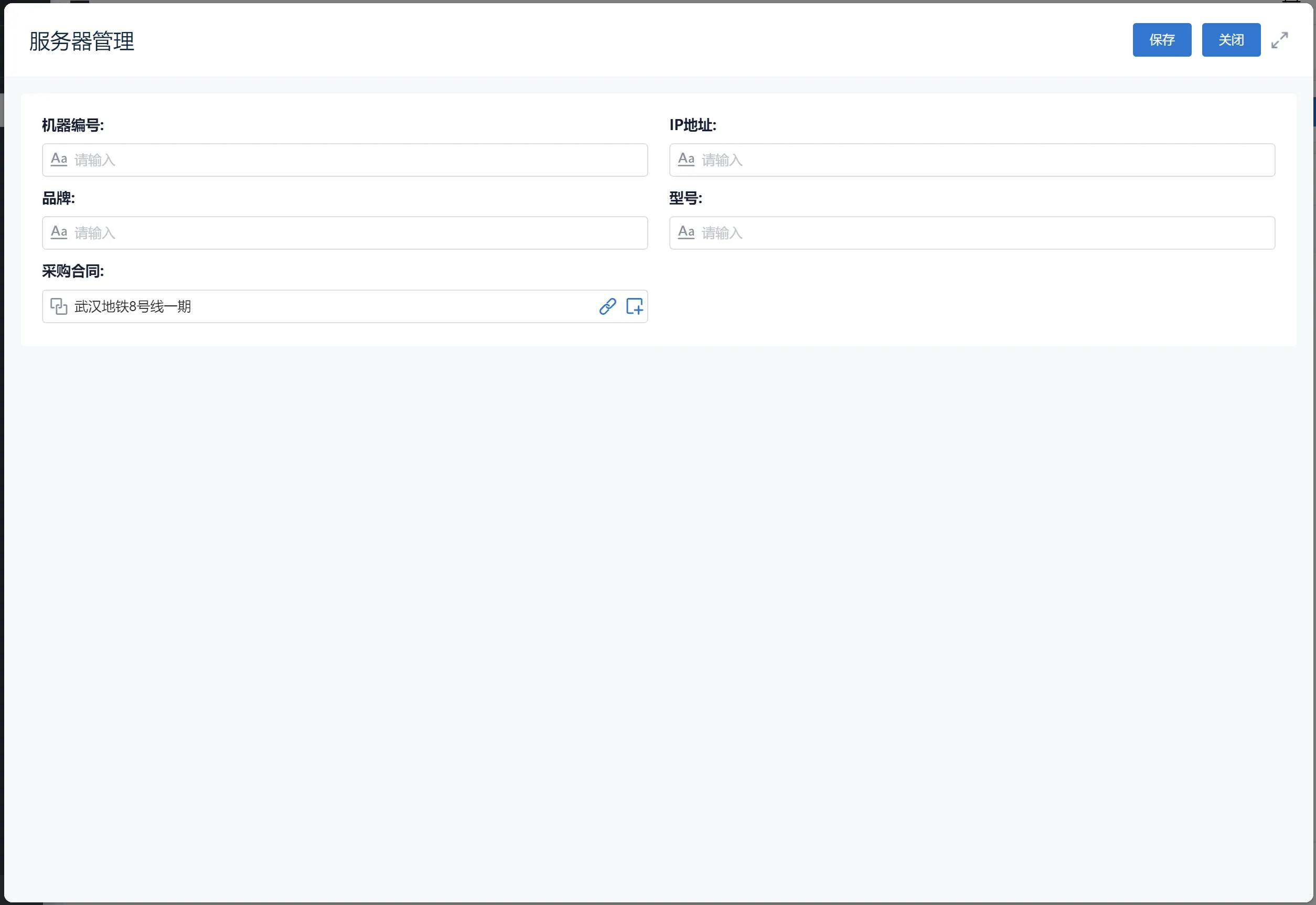Viewport: 1316px width, 905px height.
Task: Click the Aa icon in IP地址 field
Action: (686, 159)
